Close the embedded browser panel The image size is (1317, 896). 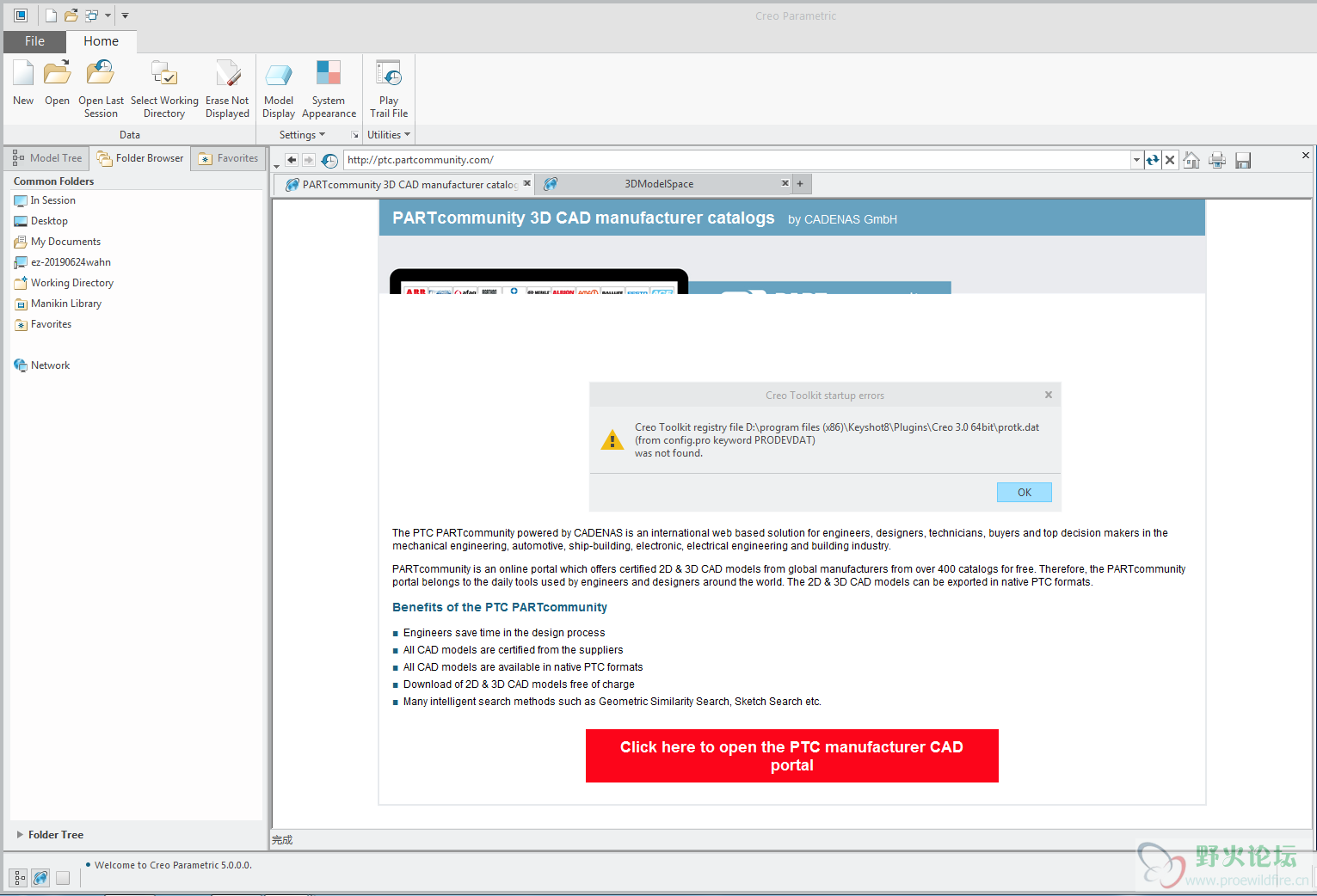pos(1305,156)
